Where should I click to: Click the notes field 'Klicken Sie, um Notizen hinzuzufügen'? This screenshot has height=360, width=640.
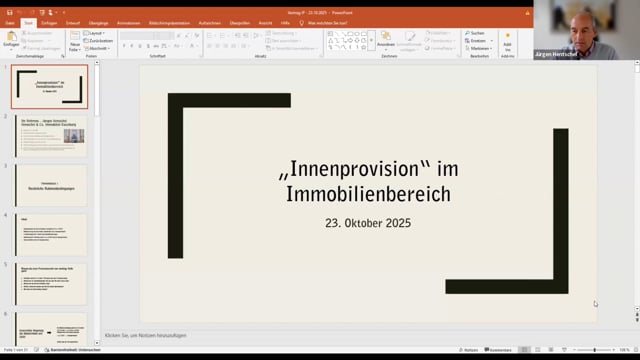[x=145, y=335]
